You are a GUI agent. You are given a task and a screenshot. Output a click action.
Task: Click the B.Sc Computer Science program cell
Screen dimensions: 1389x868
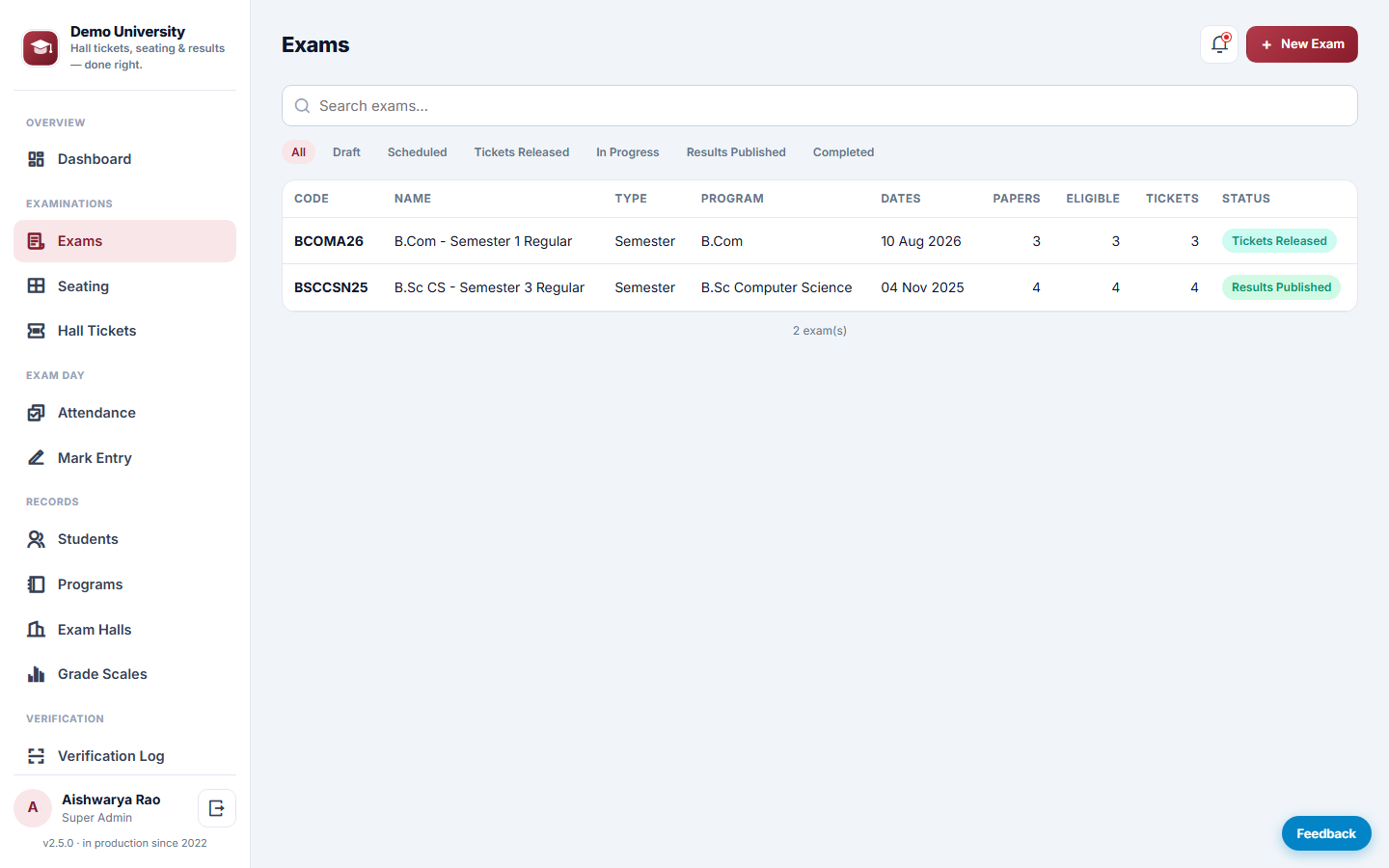[776, 287]
